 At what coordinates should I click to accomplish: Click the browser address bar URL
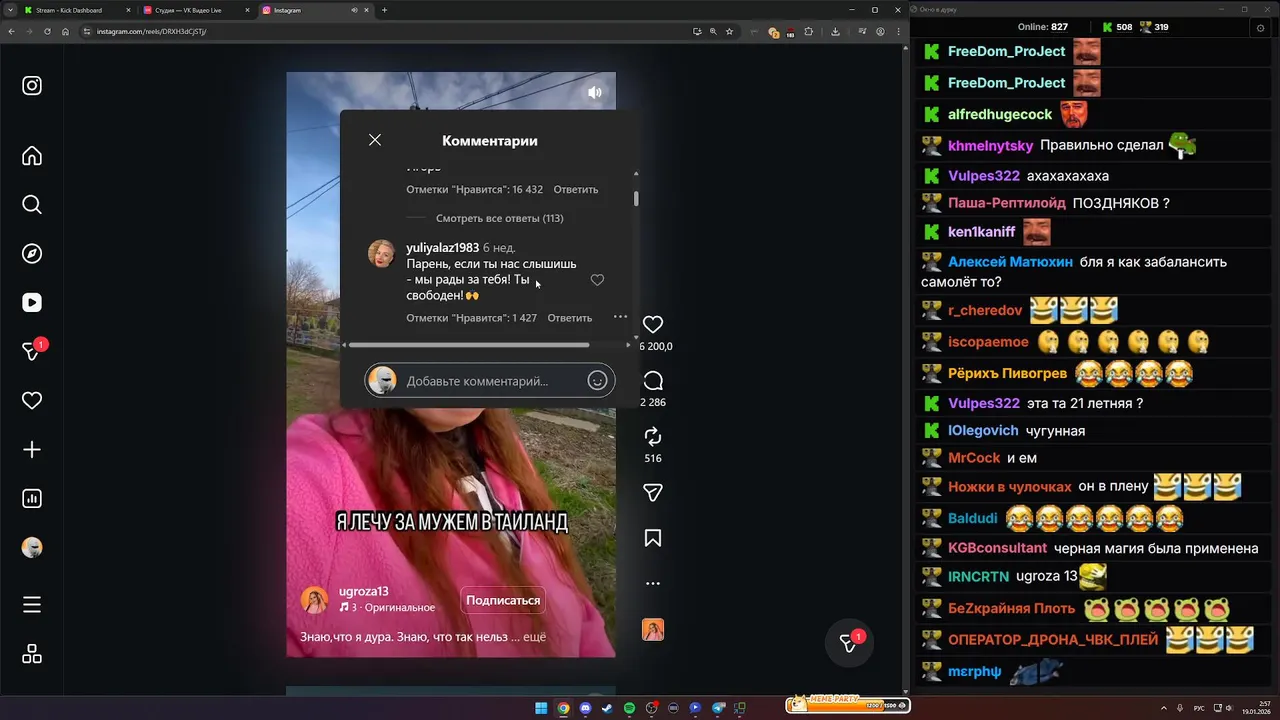(x=151, y=31)
